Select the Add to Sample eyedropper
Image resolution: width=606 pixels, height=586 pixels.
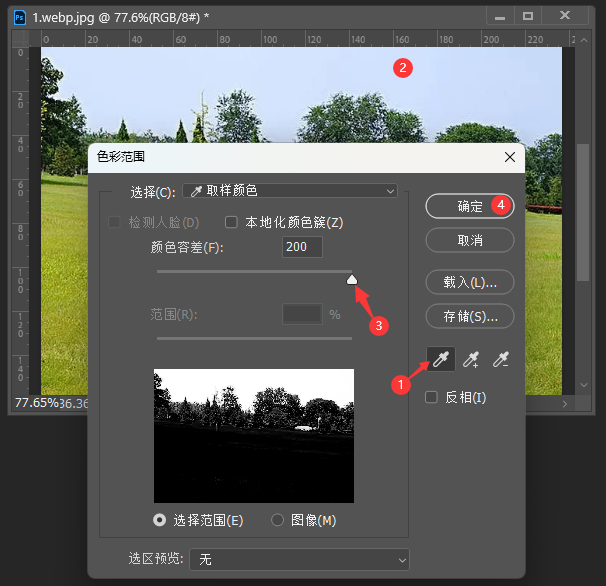point(471,359)
